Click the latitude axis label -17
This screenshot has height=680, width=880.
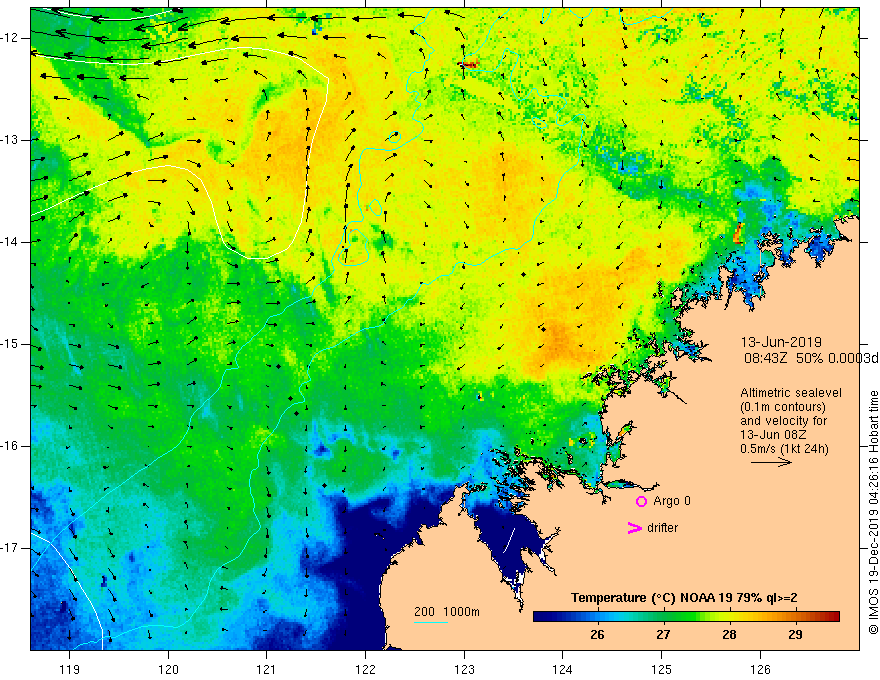point(10,548)
